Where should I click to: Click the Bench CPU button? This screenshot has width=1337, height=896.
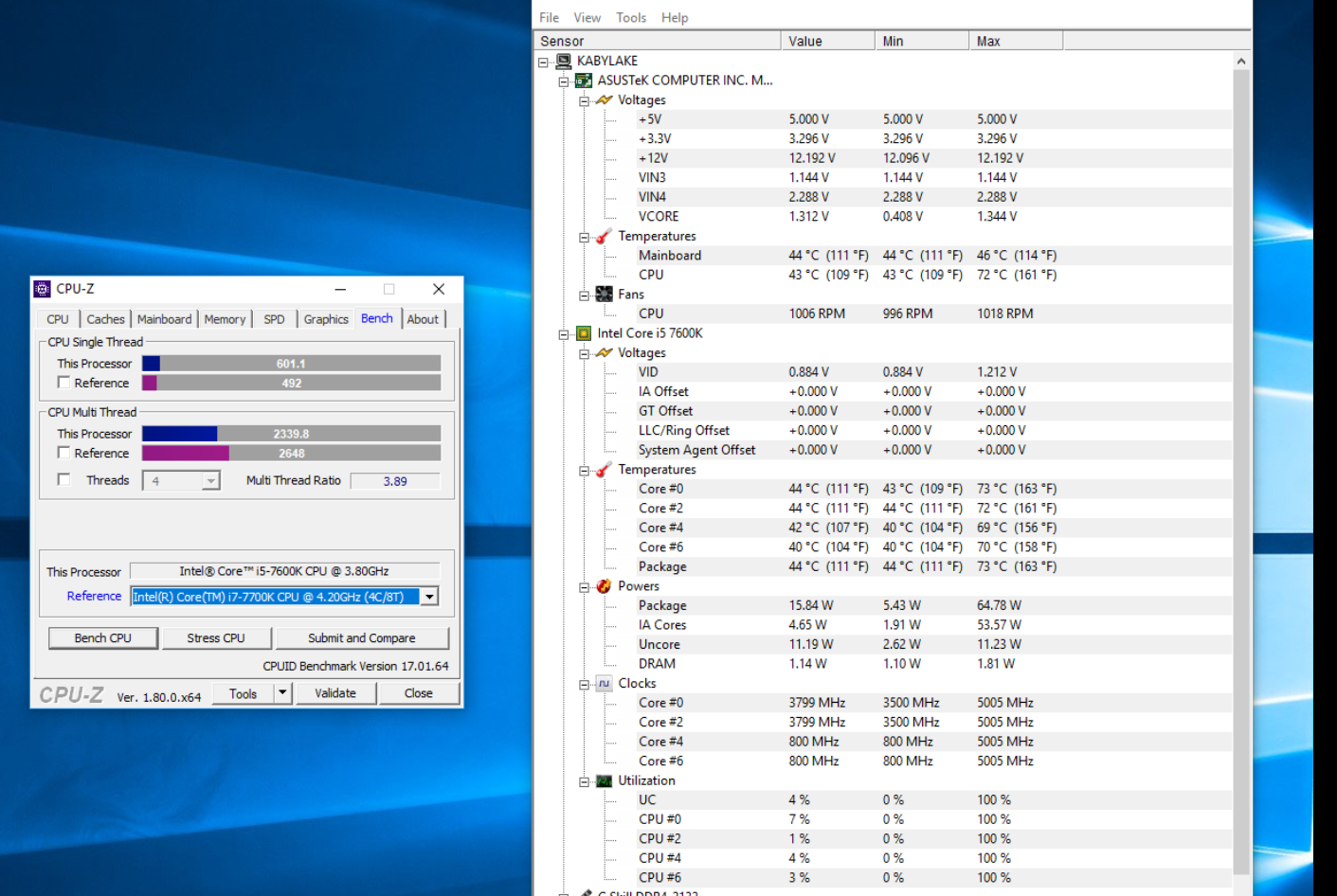(103, 638)
